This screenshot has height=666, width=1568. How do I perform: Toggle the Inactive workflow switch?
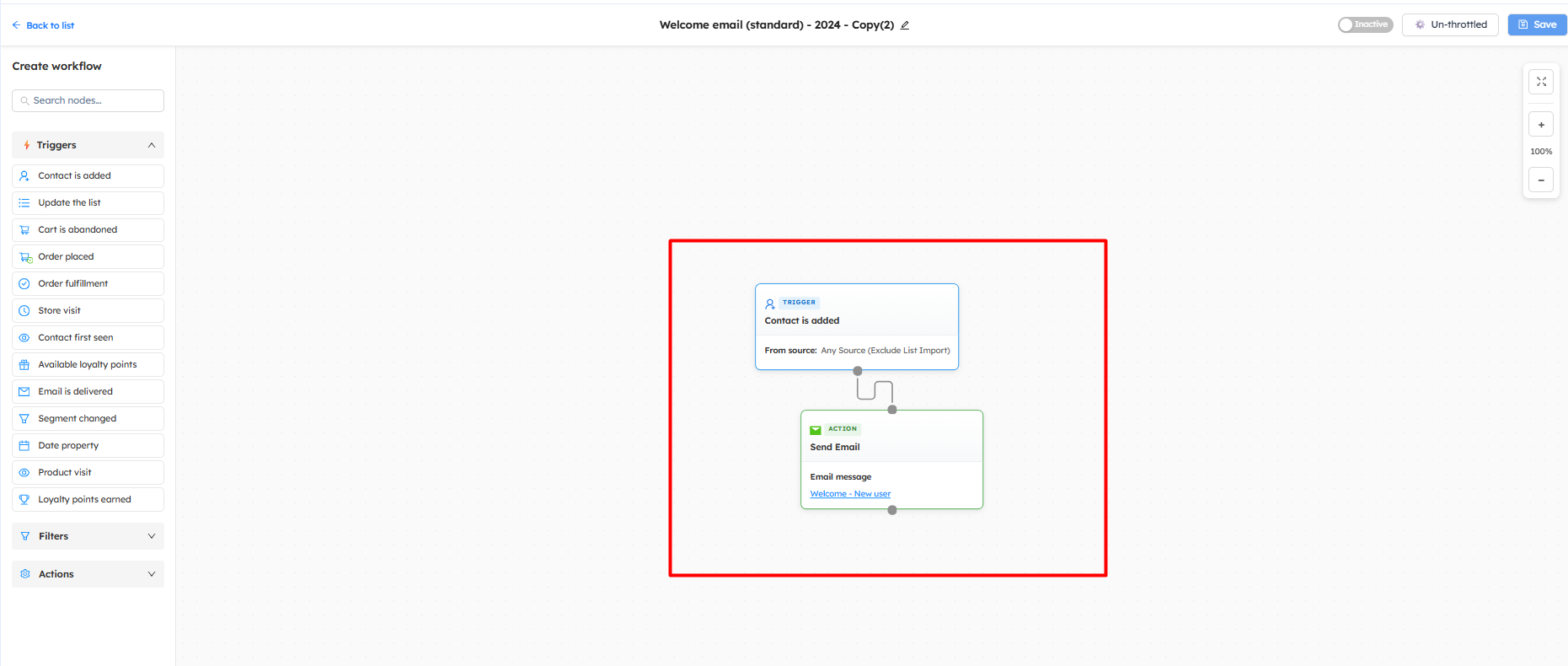pos(1365,24)
